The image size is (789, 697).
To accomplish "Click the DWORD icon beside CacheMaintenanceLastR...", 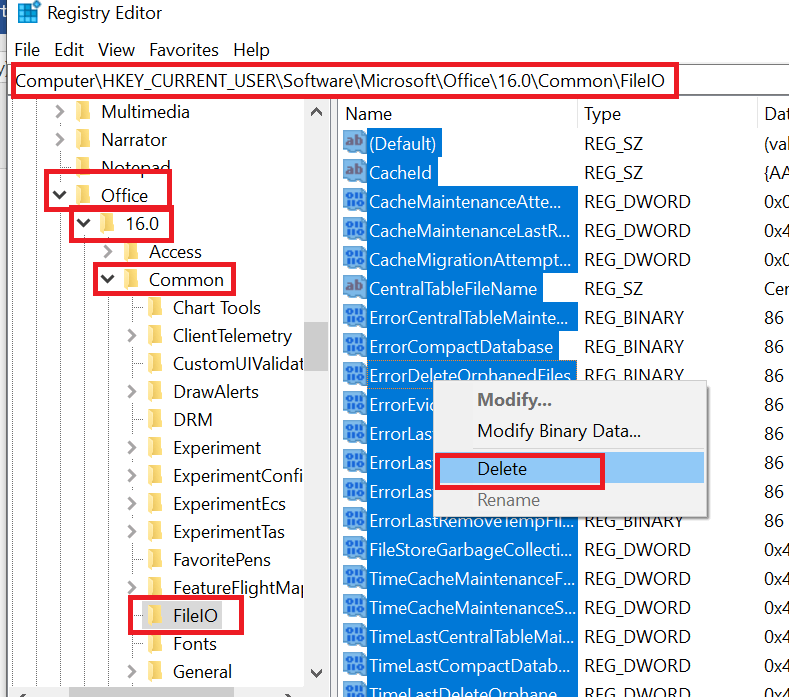I will 355,229.
